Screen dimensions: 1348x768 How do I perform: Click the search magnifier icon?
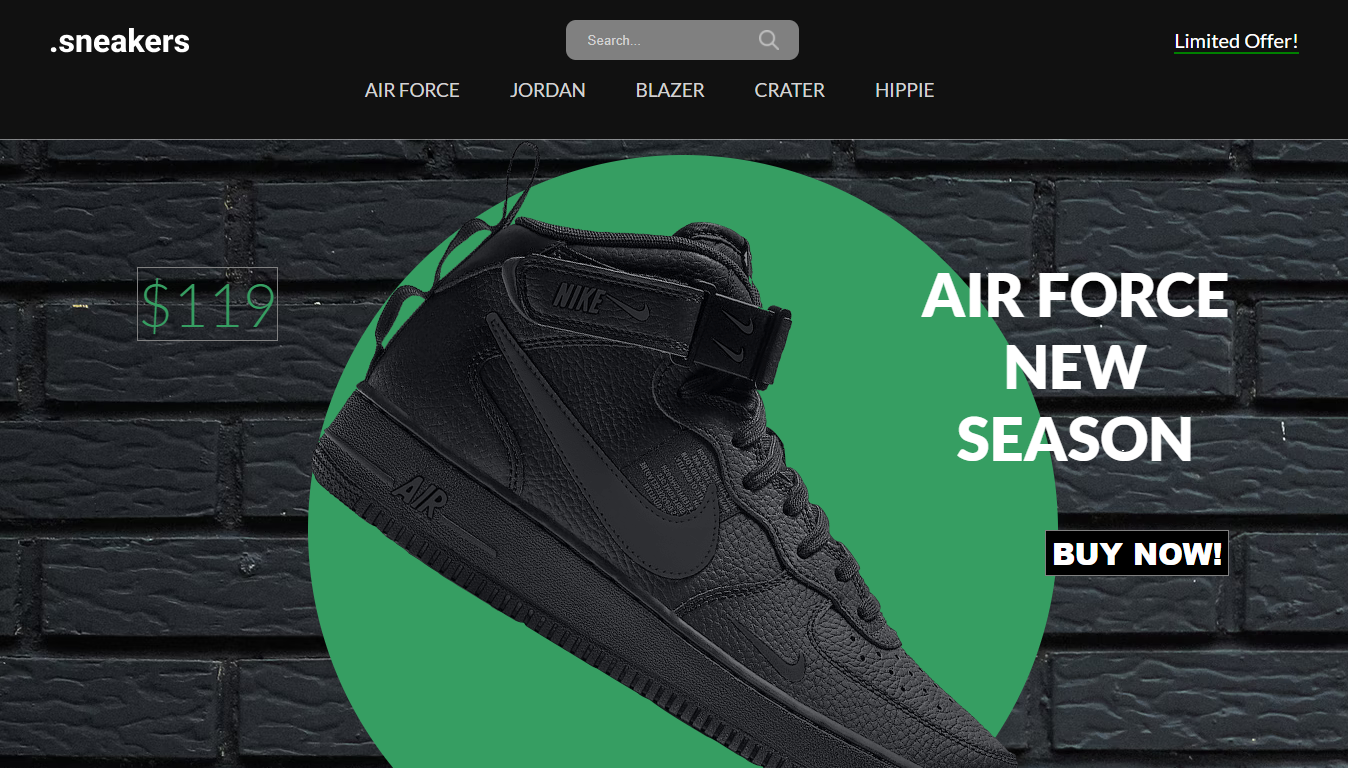(768, 40)
